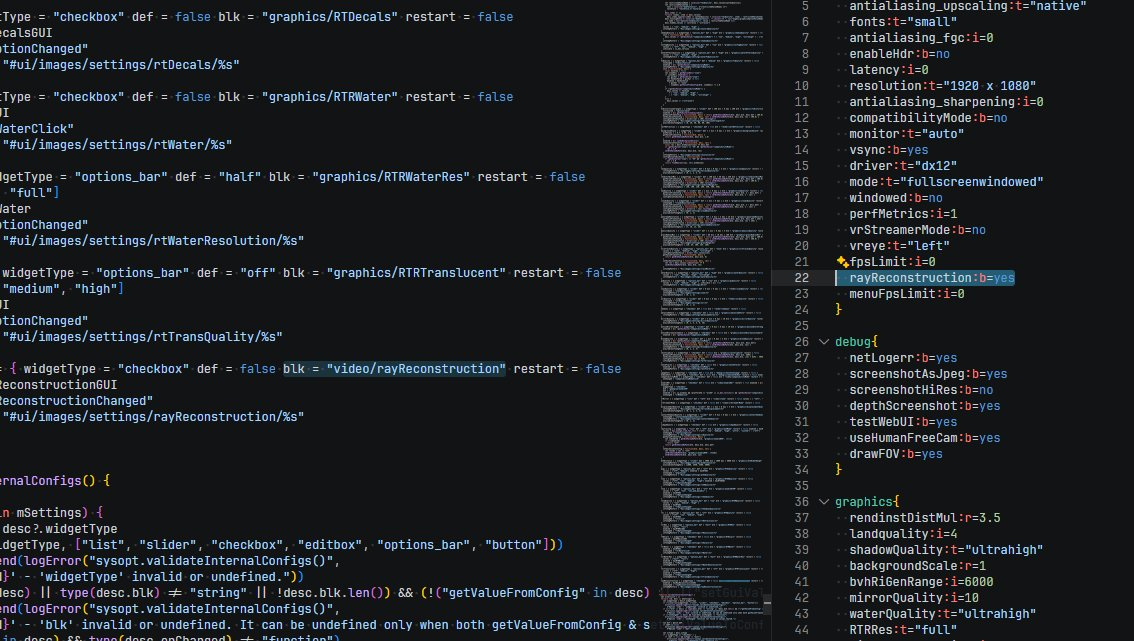Click "#ui/images/settings/rtWater/%s" path
1134x641 pixels.
pyautogui.click(x=117, y=145)
